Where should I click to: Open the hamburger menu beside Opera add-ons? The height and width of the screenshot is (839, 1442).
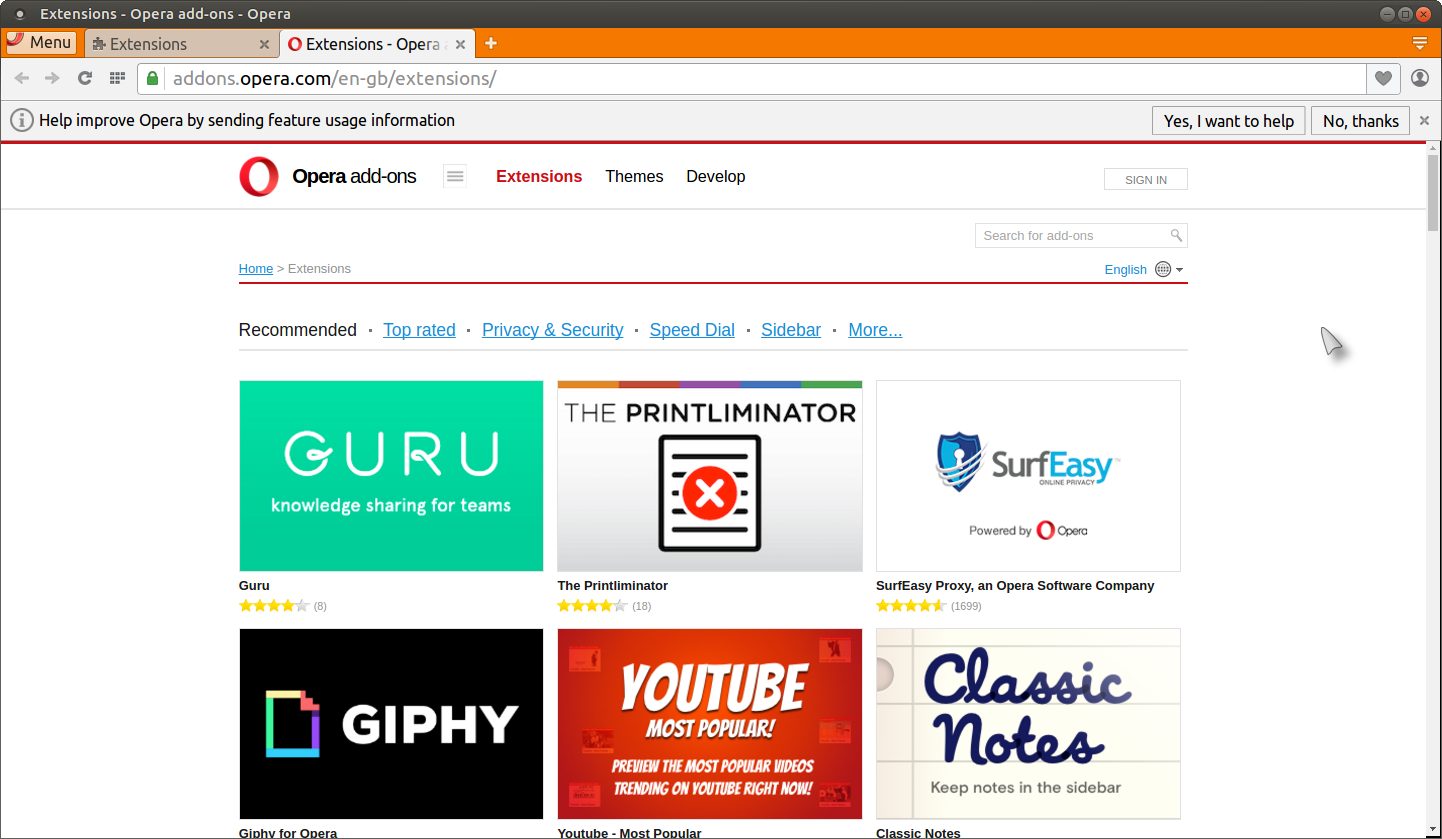click(455, 176)
